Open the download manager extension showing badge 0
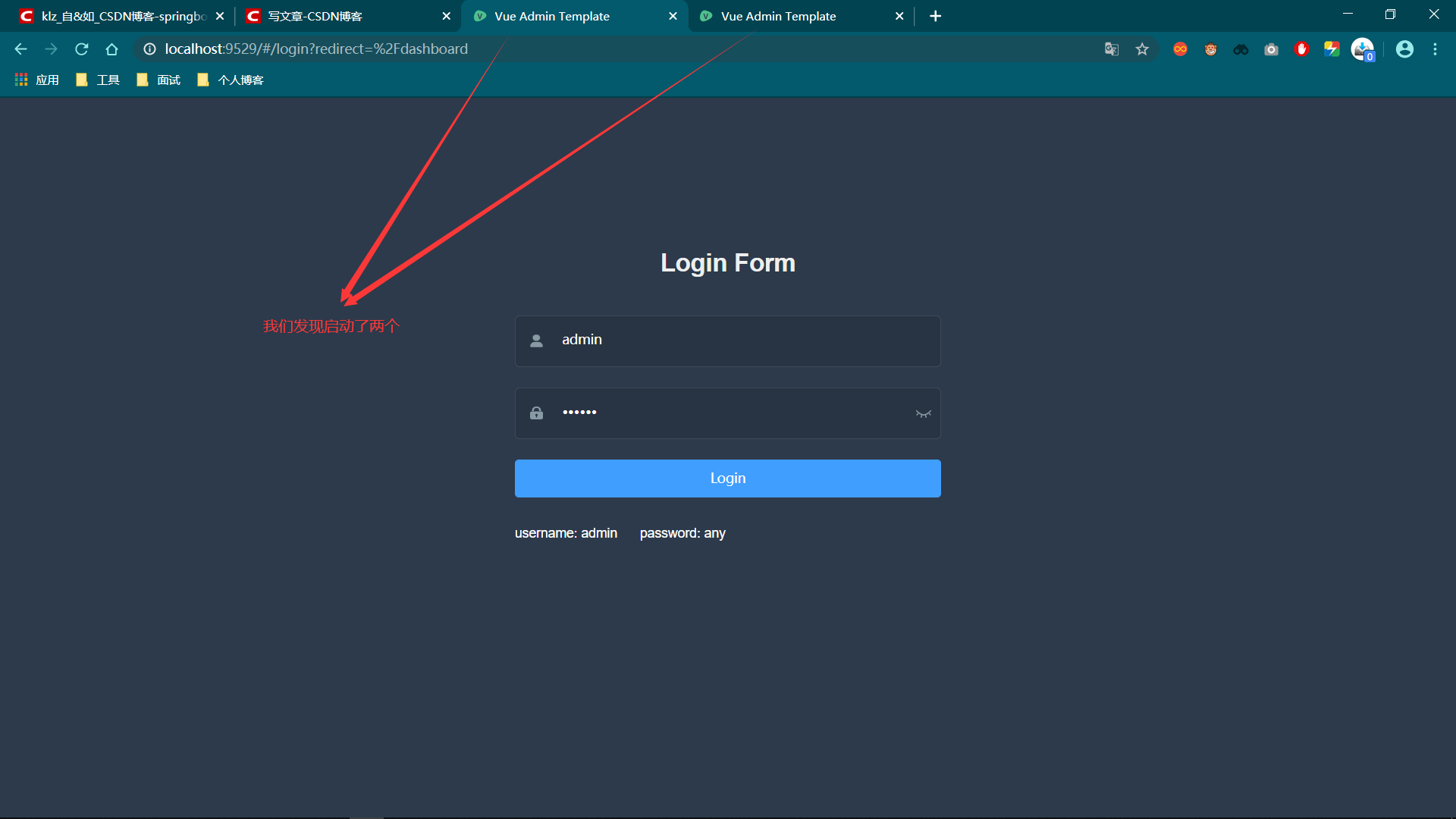 [x=1363, y=49]
